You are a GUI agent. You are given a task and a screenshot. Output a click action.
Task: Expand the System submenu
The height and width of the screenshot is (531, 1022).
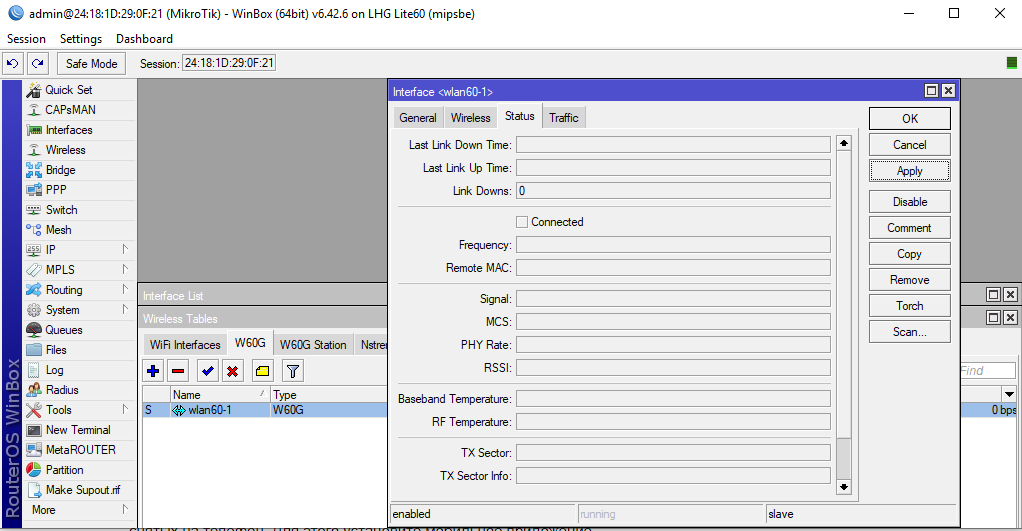(x=124, y=310)
